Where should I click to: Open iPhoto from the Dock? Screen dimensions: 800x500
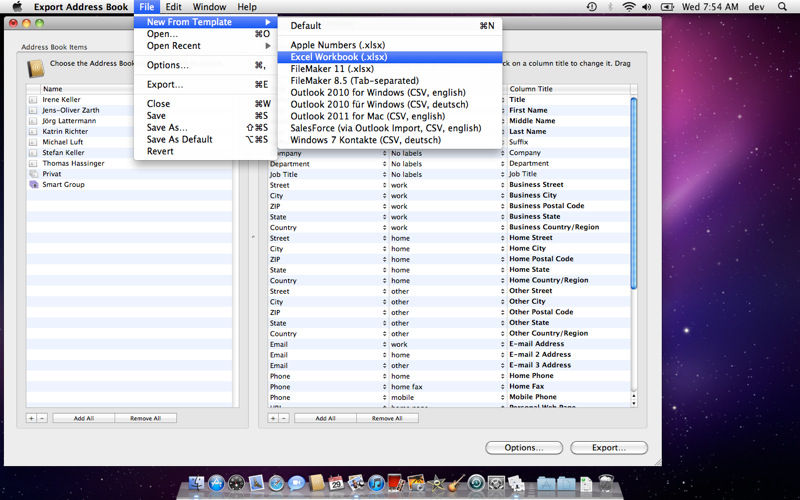416,483
